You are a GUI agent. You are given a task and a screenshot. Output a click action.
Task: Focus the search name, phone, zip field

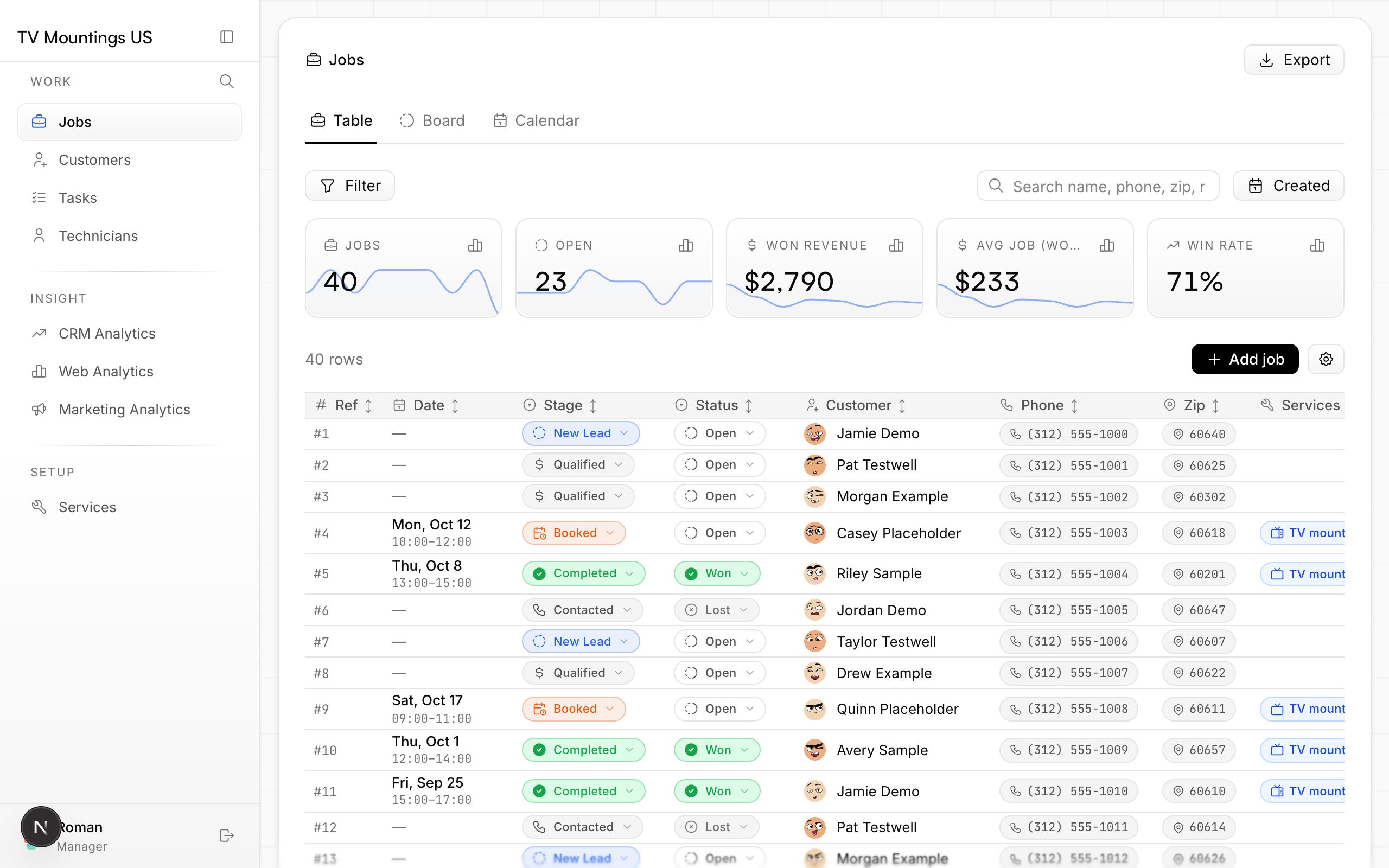pyautogui.click(x=1098, y=186)
